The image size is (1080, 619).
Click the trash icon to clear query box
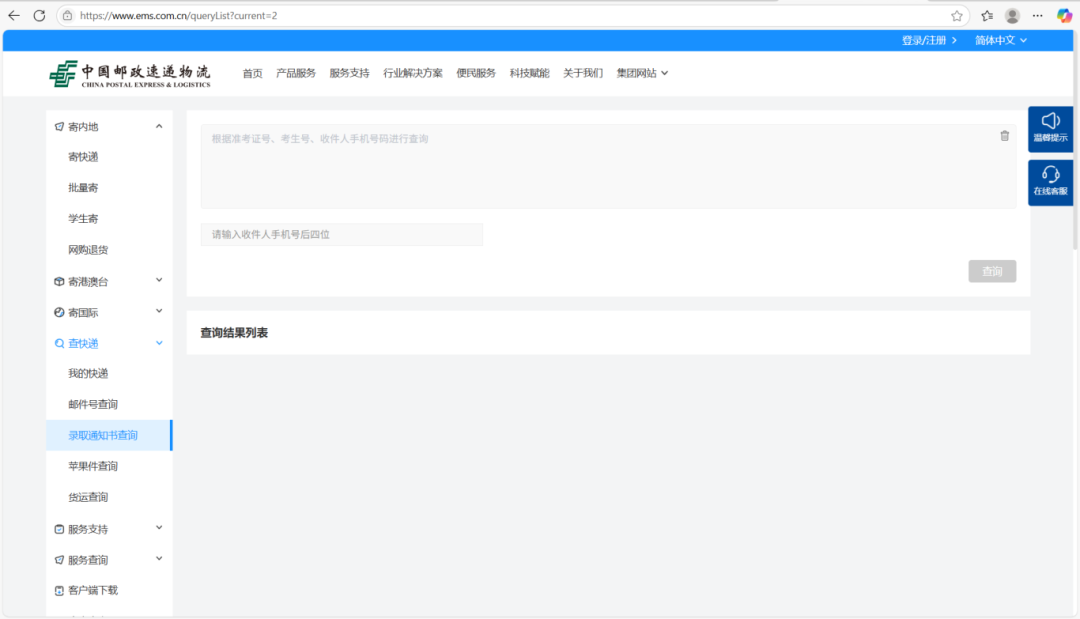1005,135
